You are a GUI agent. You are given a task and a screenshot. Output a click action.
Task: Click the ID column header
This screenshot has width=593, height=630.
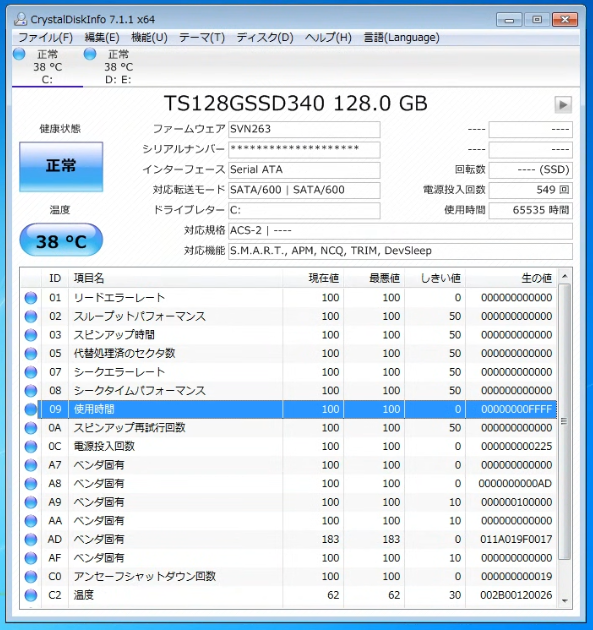tap(55, 278)
